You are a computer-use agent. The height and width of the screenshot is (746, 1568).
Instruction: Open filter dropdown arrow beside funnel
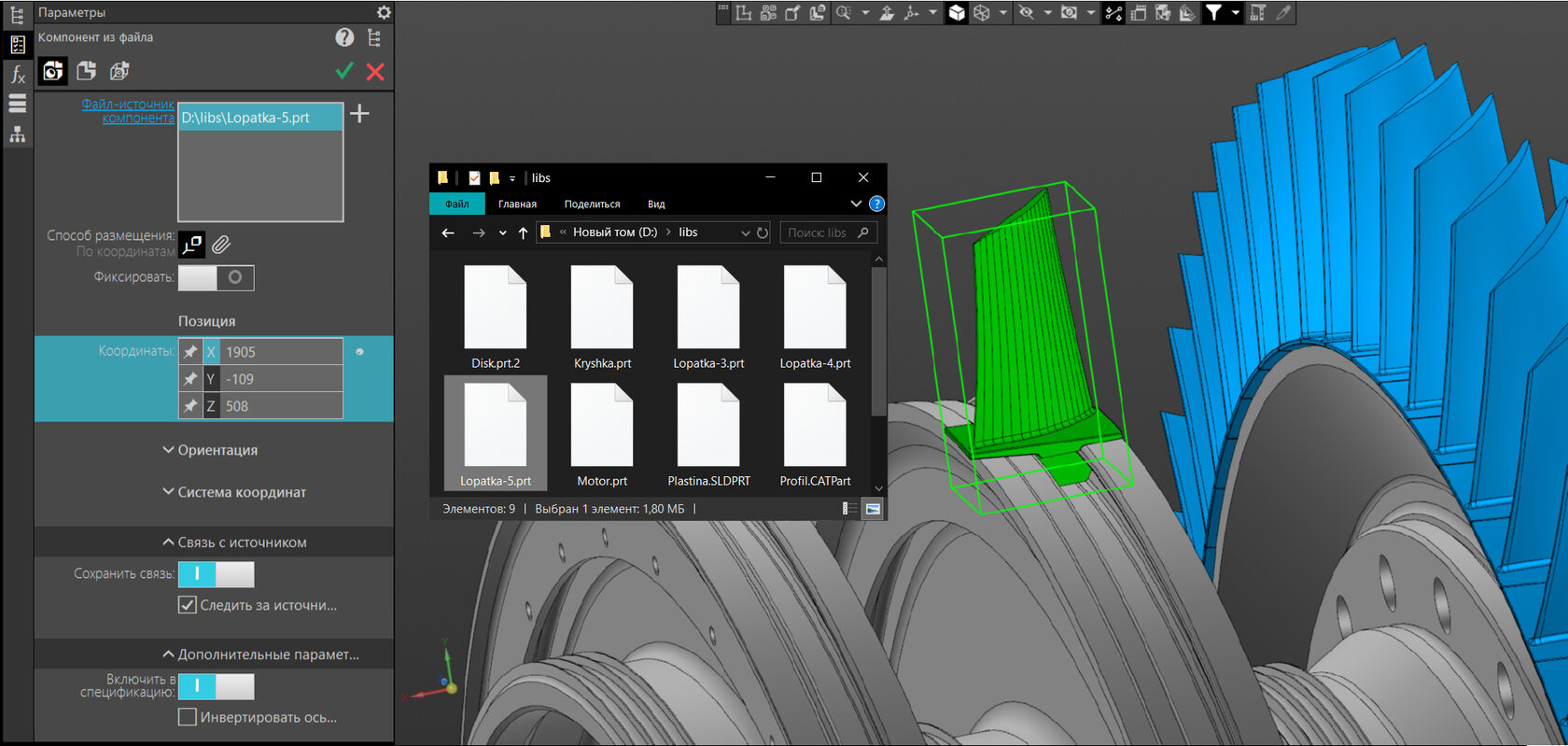point(1236,13)
